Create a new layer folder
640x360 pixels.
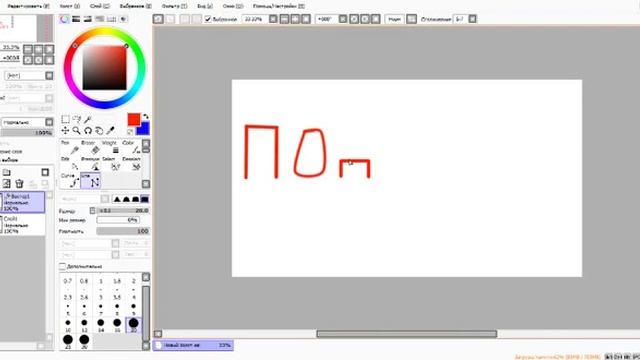[7, 172]
